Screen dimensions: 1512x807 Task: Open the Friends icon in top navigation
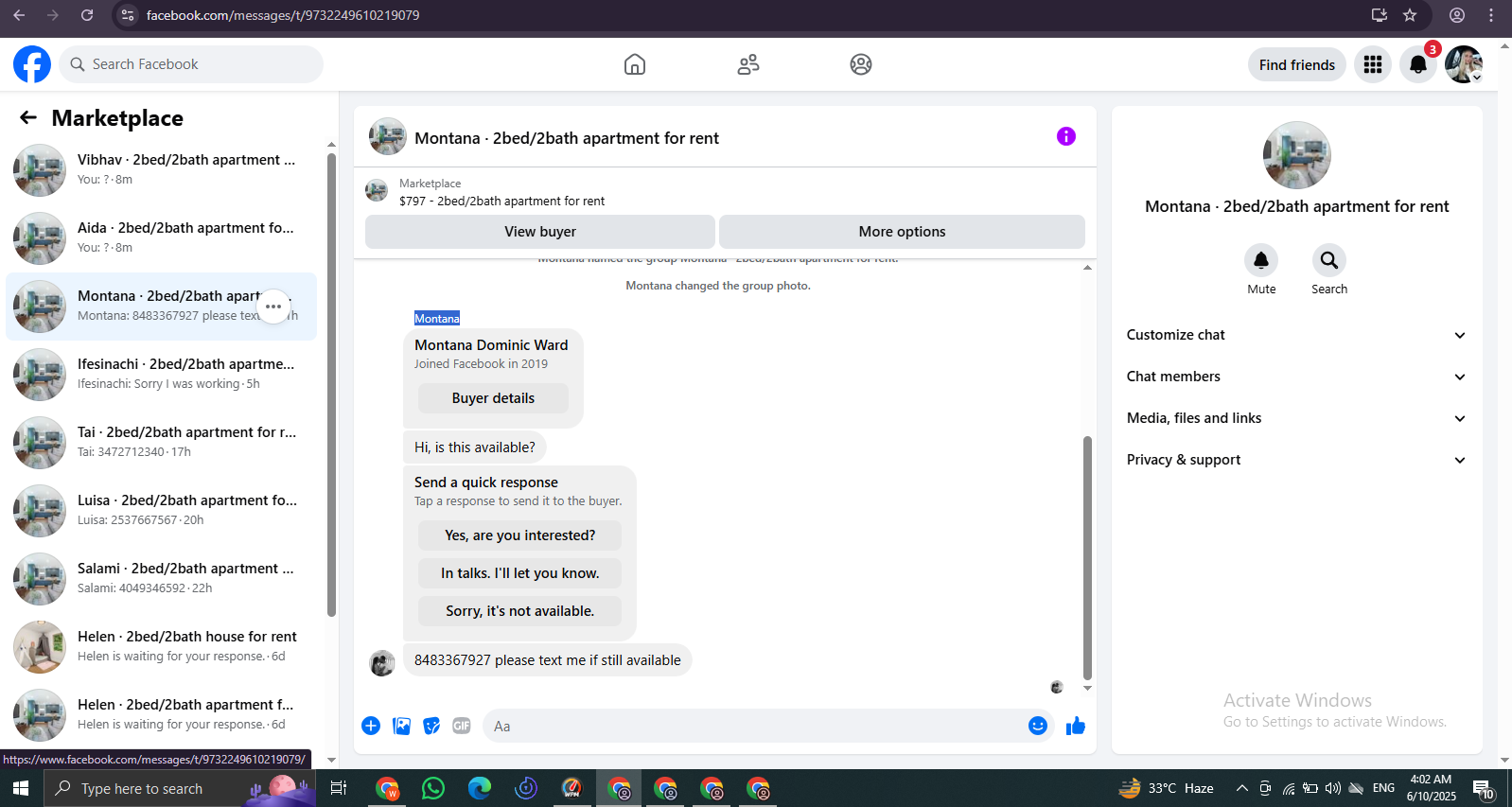tap(748, 64)
